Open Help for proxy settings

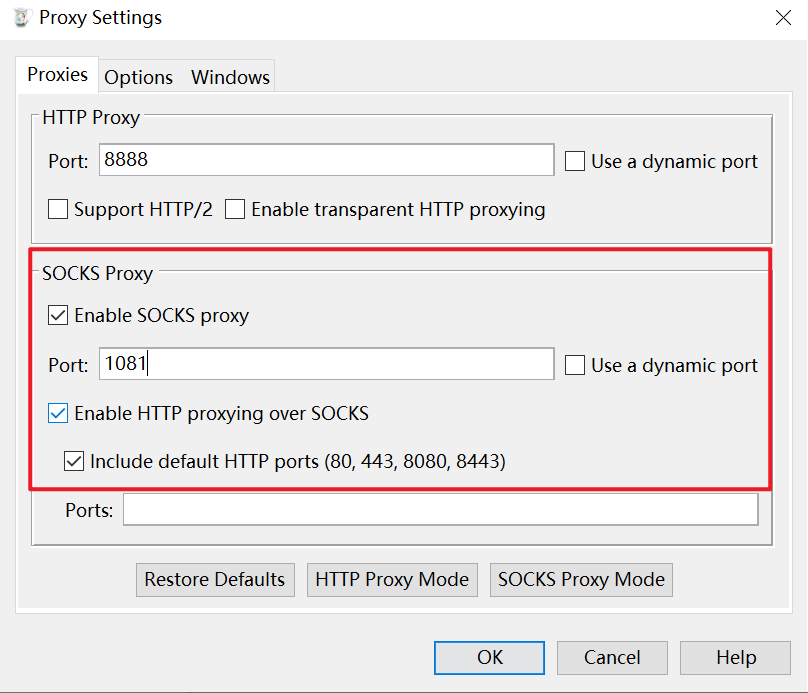tap(735, 658)
